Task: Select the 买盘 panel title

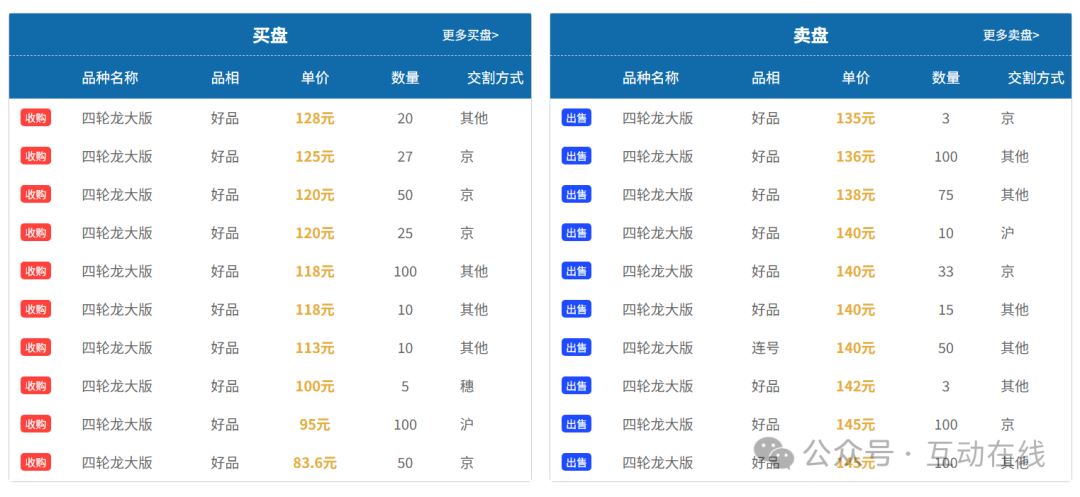Action: pyautogui.click(x=270, y=35)
